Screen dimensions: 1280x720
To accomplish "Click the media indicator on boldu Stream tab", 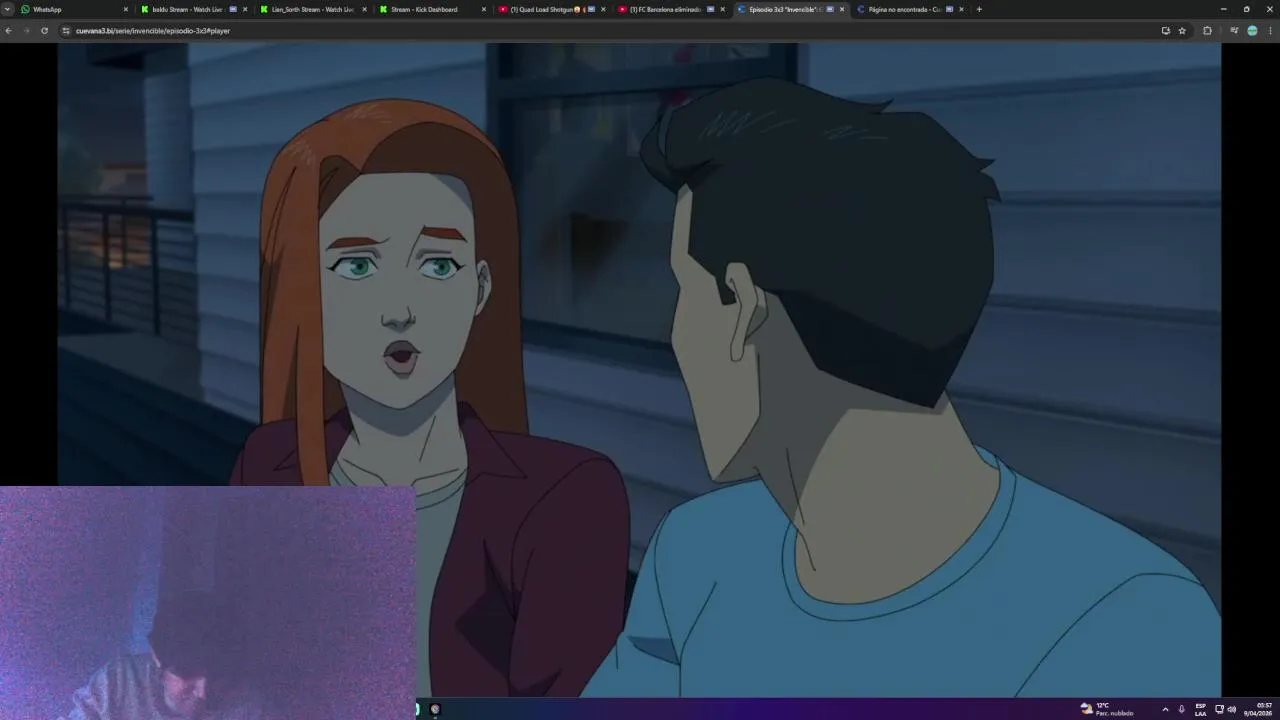I will pyautogui.click(x=233, y=9).
